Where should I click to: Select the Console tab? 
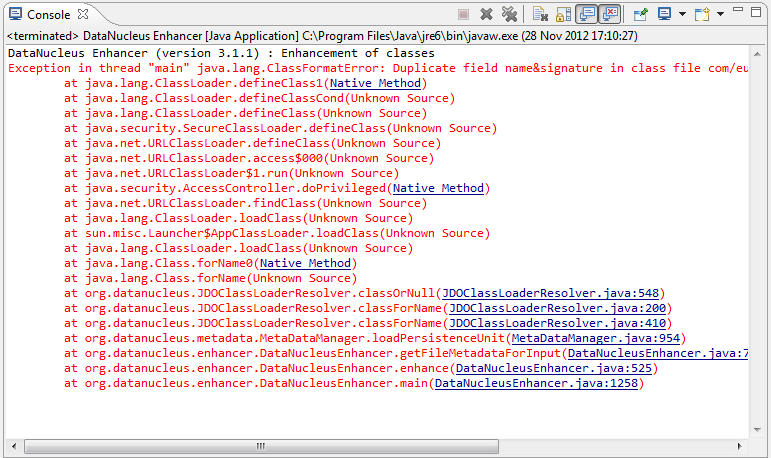click(x=47, y=14)
